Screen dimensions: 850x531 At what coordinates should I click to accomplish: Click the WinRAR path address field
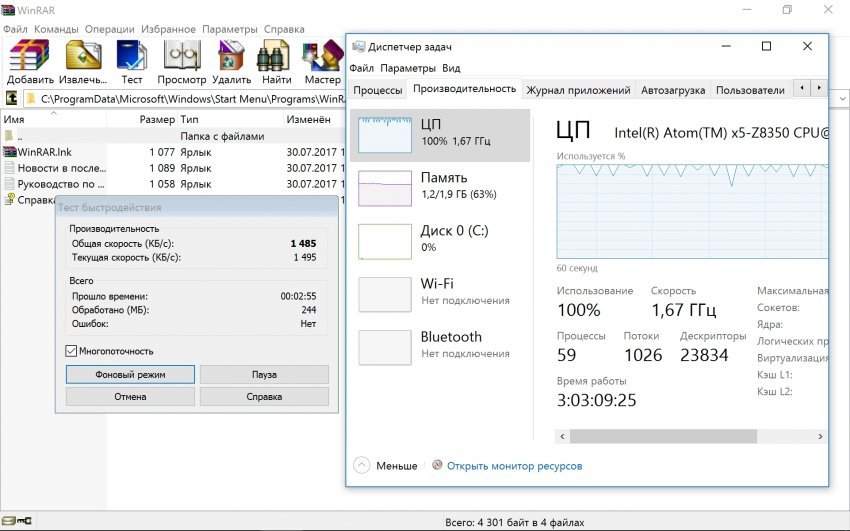(184, 99)
